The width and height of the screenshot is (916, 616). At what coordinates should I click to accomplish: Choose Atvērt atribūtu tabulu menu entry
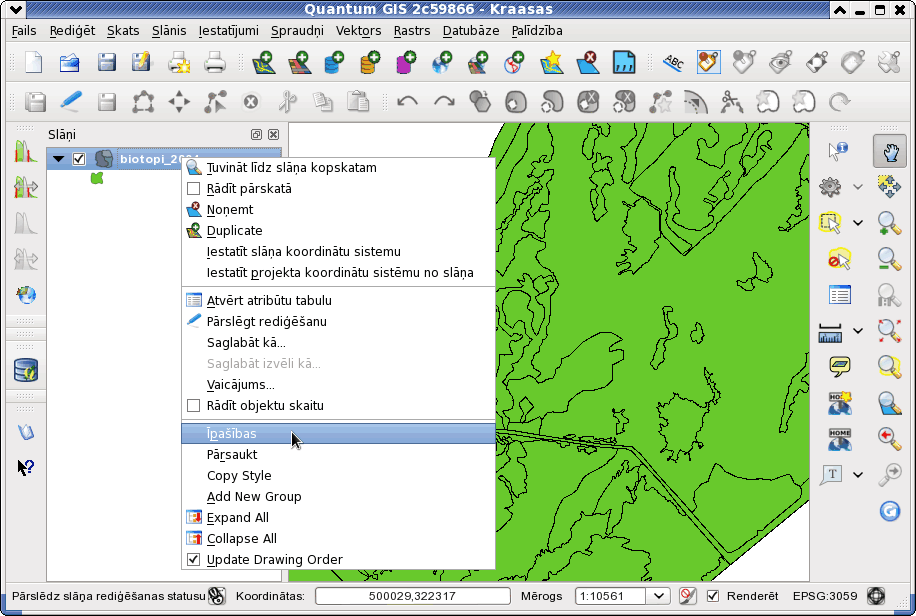point(338,300)
